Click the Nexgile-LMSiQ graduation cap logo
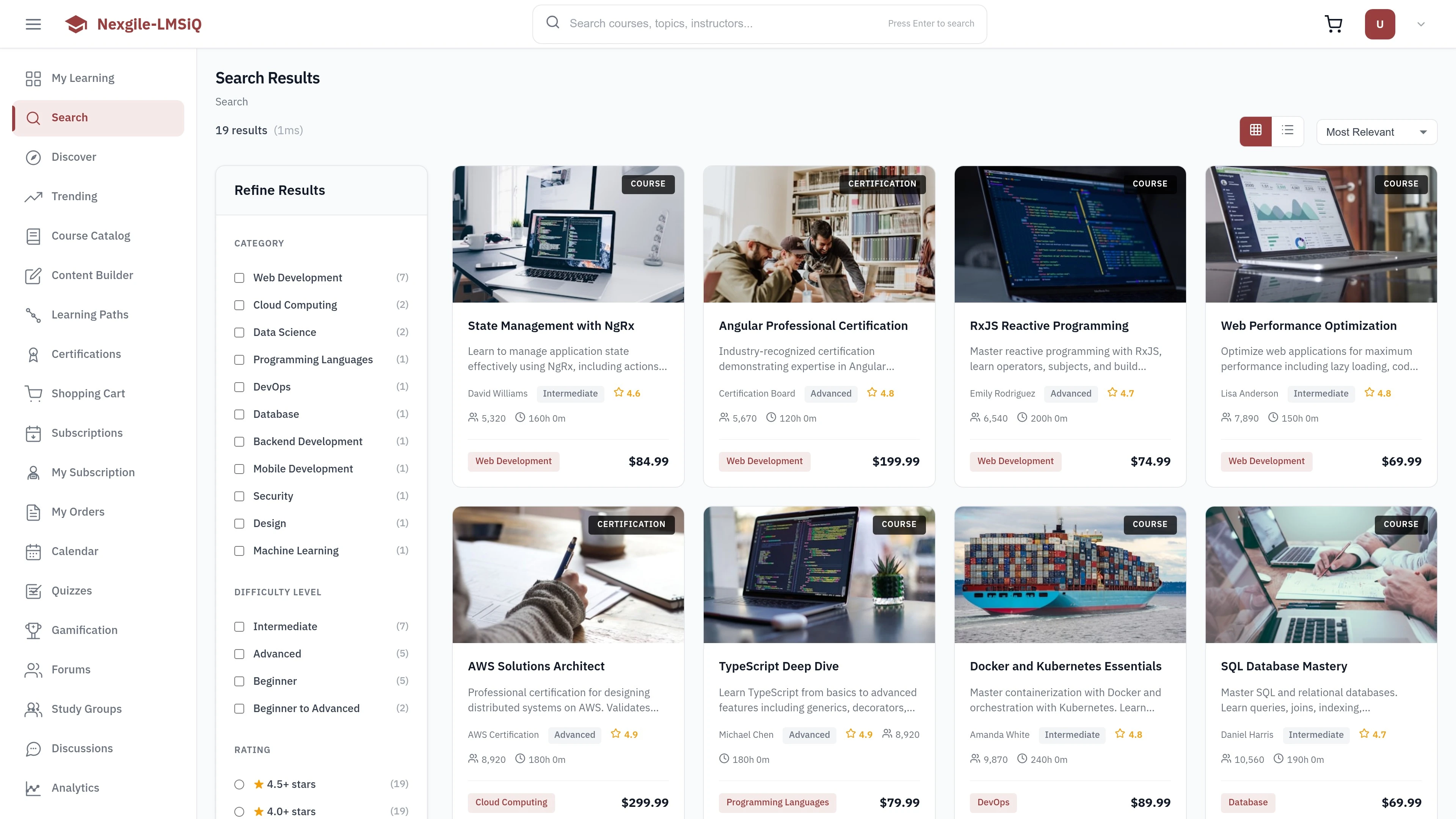 tap(76, 24)
